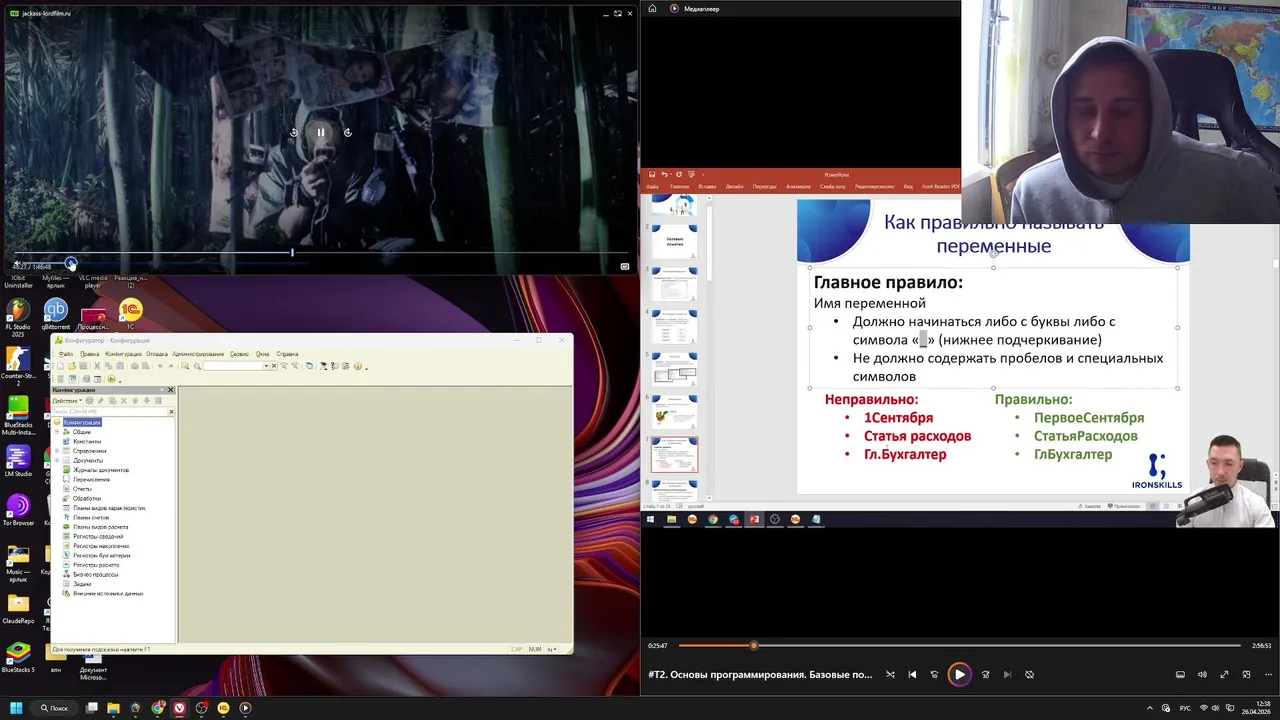Screen dimensions: 1280x720
Task: Select Константы in configuration tree
Action: pyautogui.click(x=87, y=441)
